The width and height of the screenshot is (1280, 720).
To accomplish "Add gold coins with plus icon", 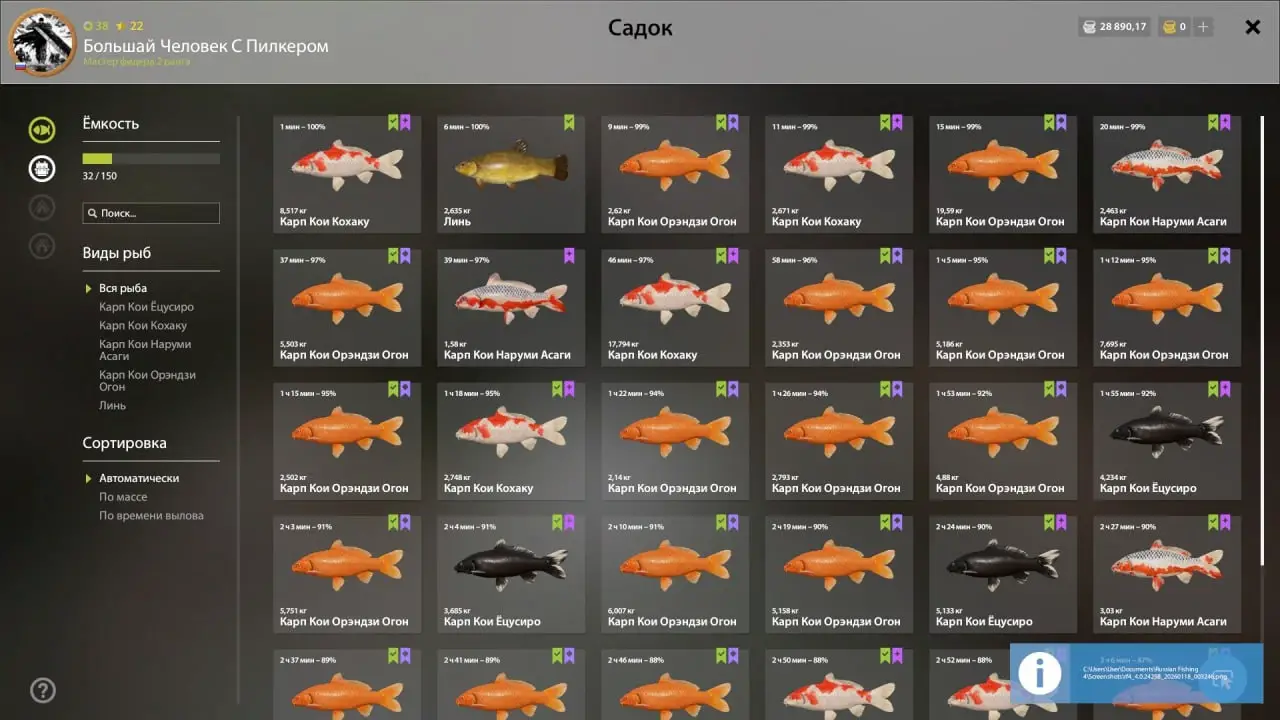I will [x=1203, y=27].
